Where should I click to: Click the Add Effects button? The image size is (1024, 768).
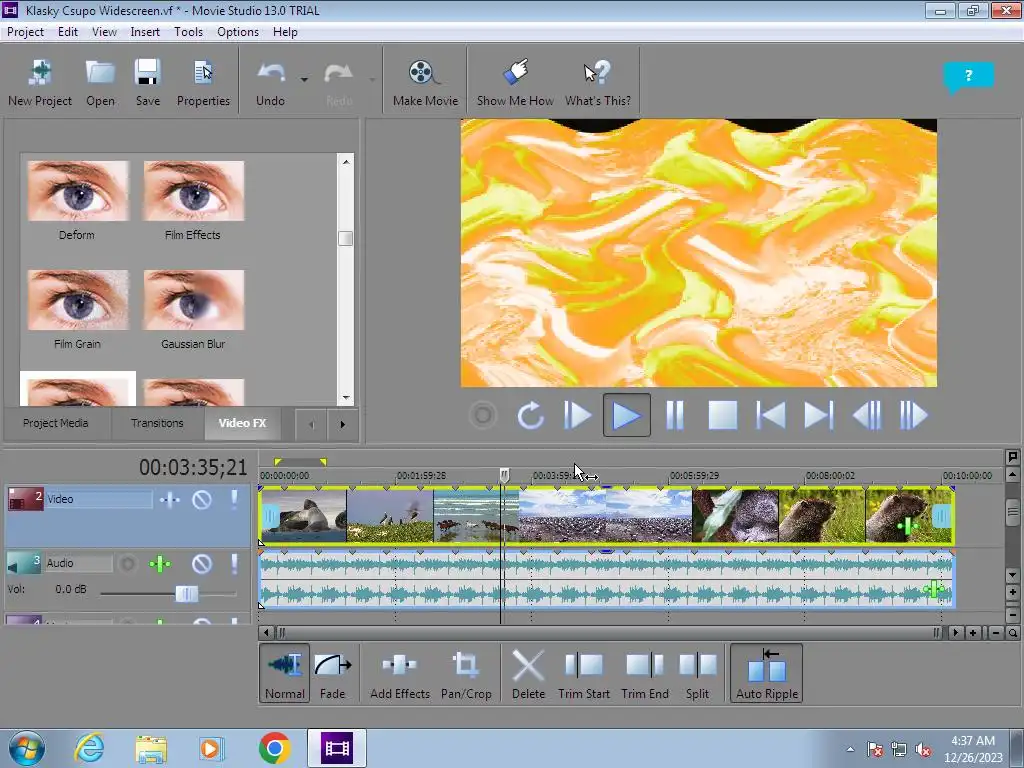400,673
